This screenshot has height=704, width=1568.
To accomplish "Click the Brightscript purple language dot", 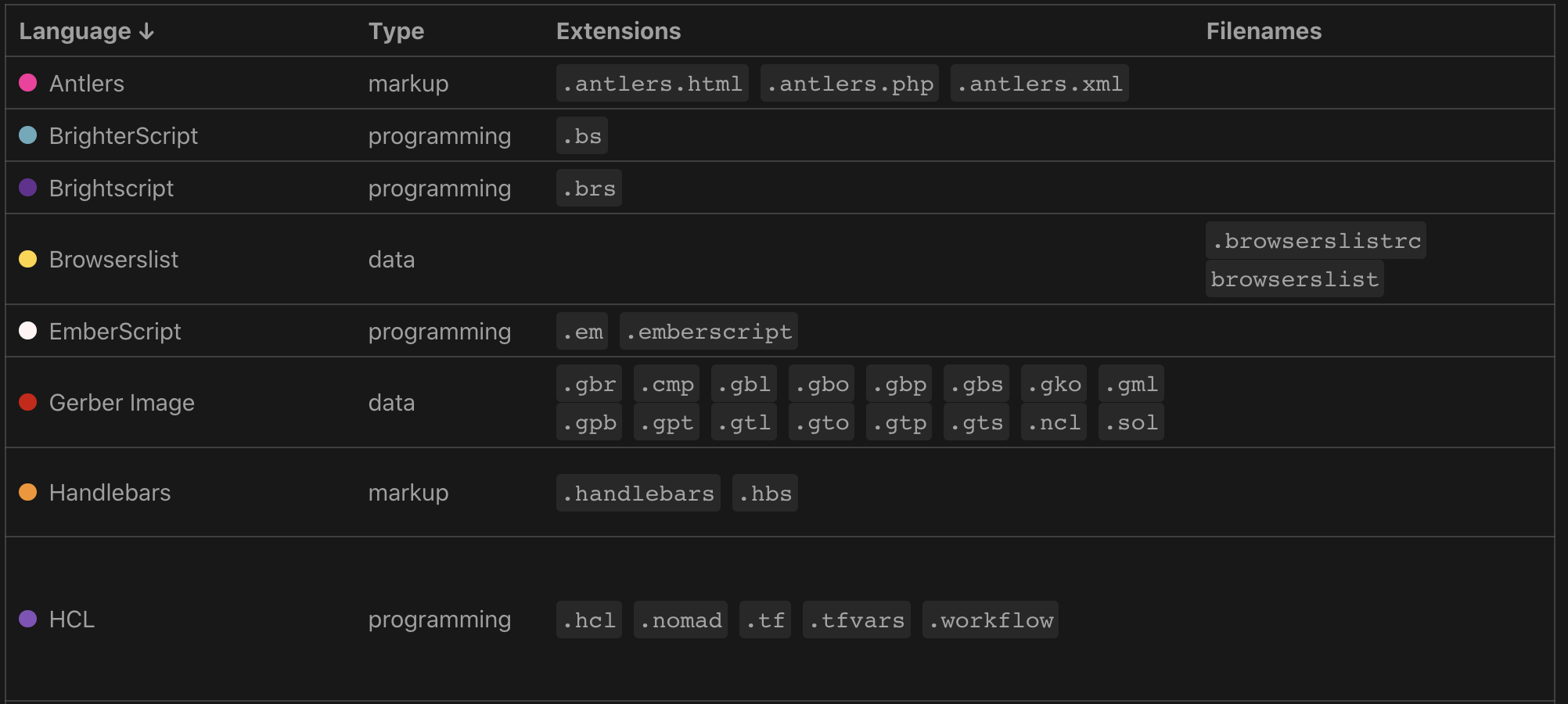I will click(29, 188).
